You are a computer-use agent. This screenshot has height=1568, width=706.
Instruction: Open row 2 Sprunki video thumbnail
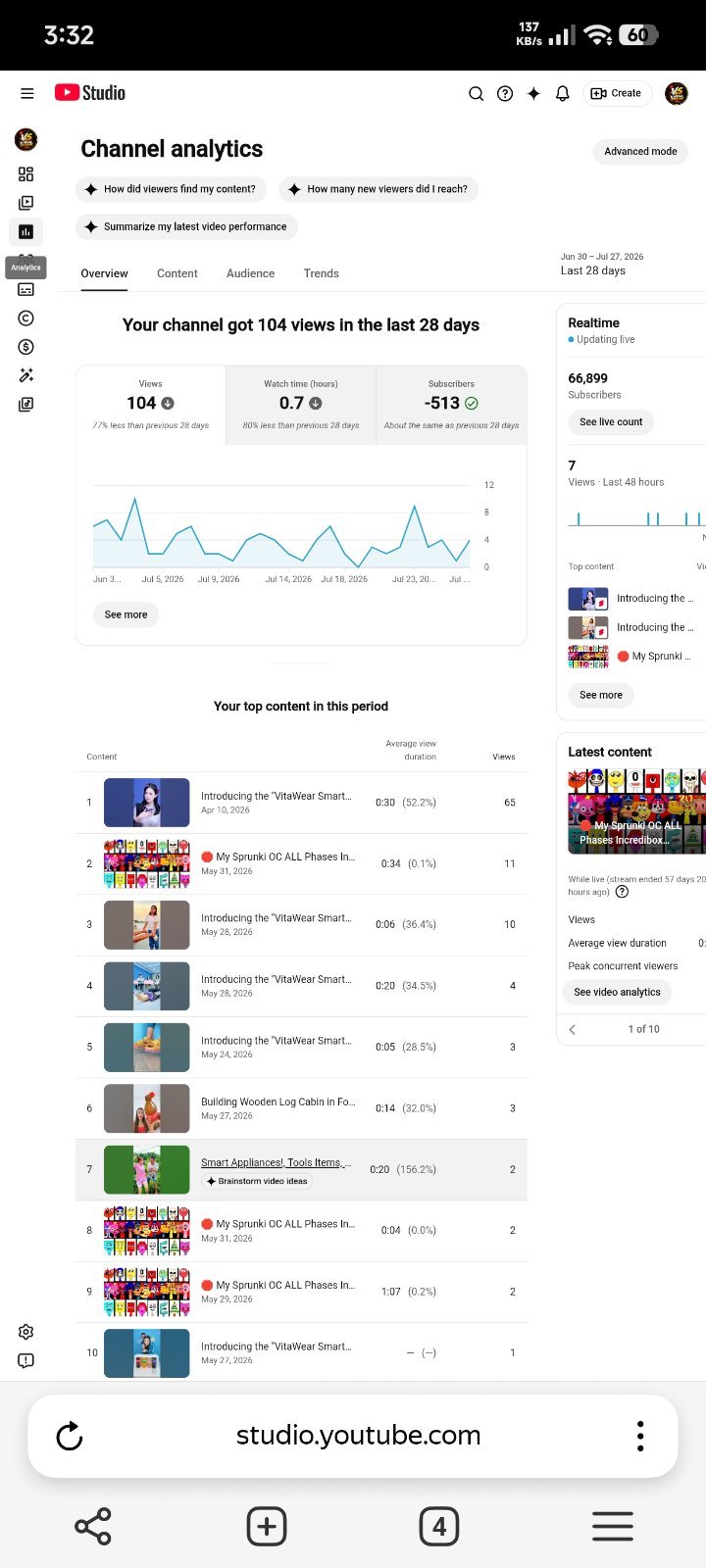click(147, 863)
